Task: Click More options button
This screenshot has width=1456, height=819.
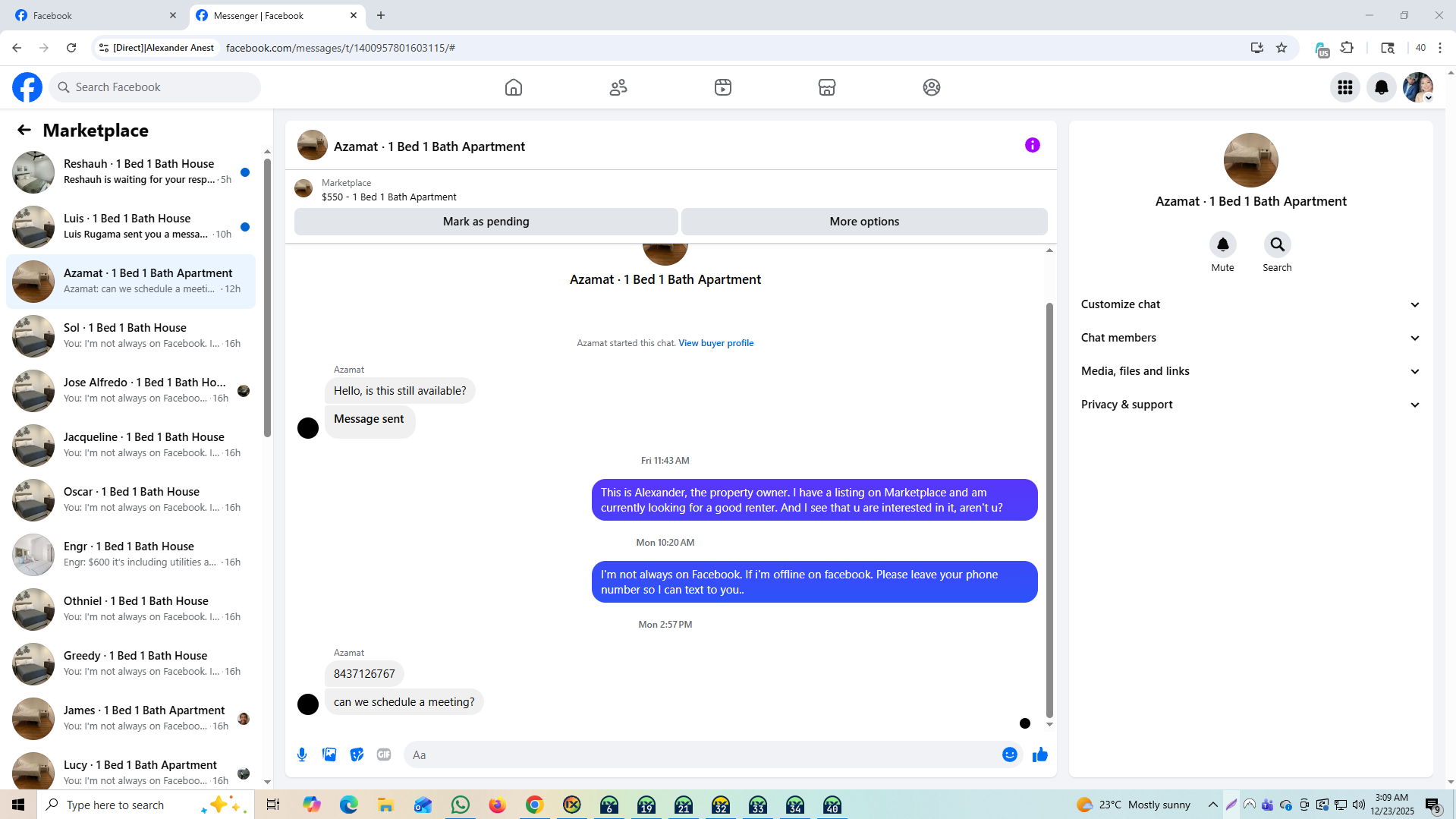Action: pos(864,222)
